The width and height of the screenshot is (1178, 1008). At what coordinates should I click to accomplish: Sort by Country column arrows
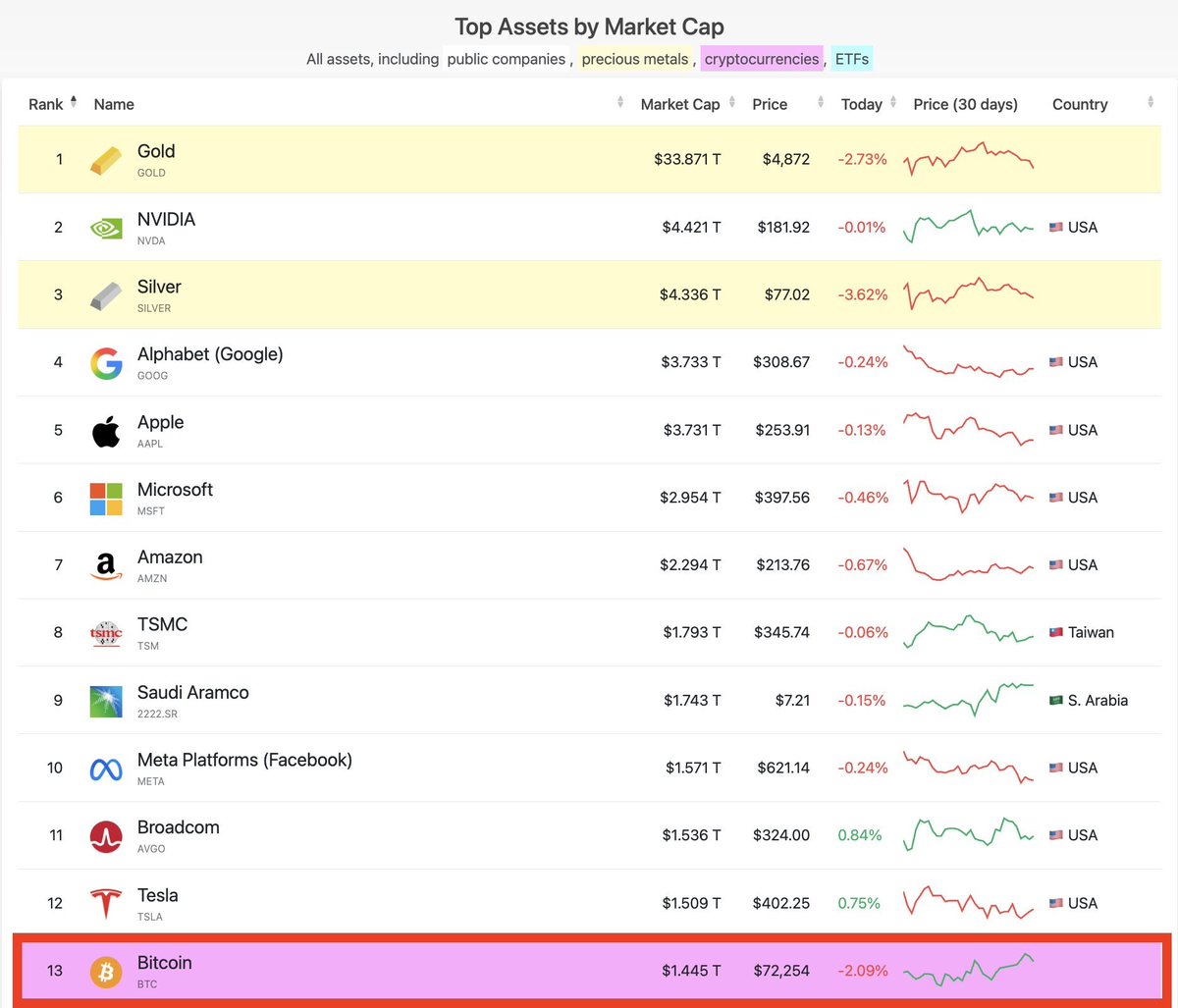(x=1150, y=103)
